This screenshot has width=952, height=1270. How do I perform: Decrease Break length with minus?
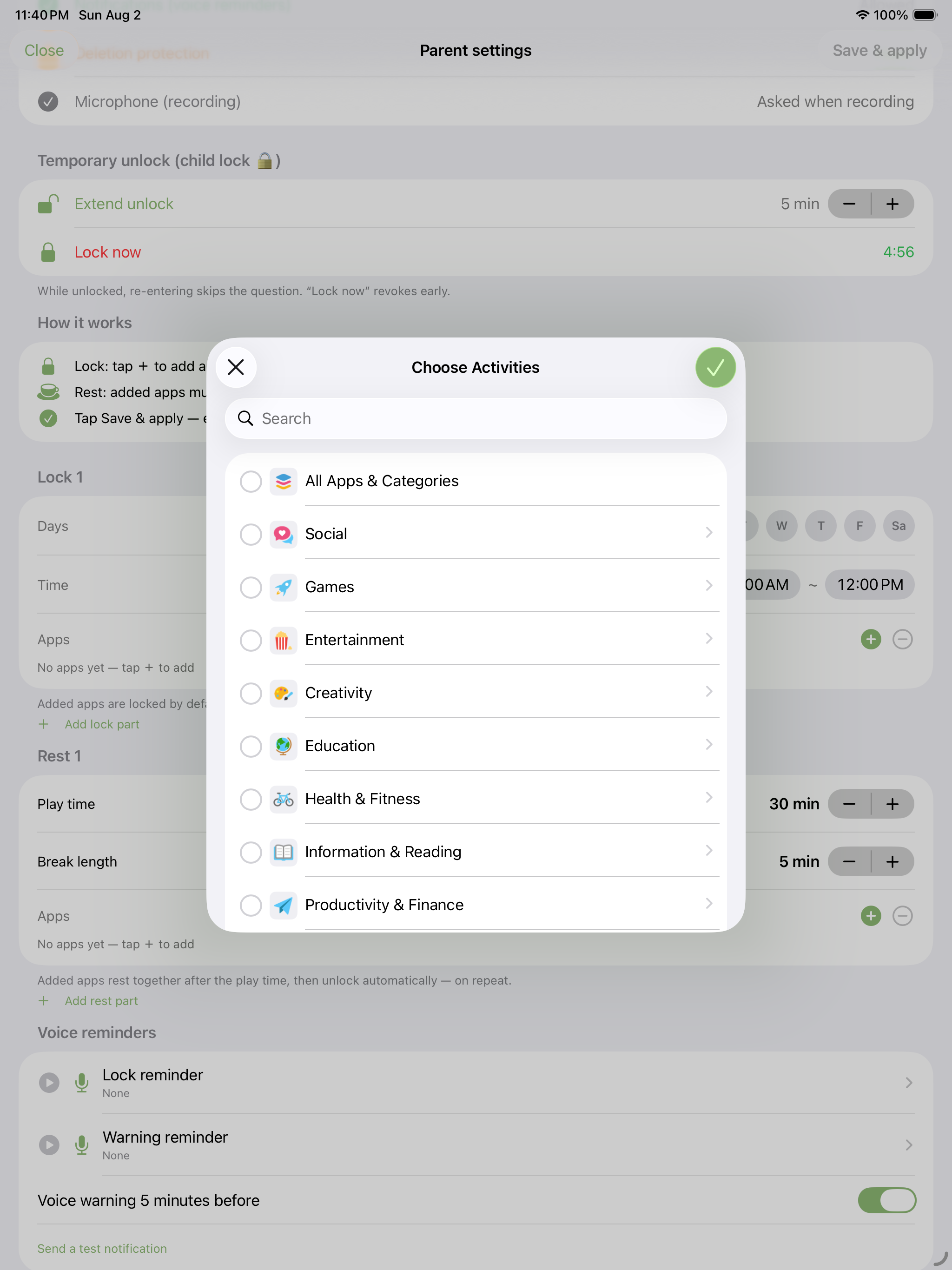point(849,862)
